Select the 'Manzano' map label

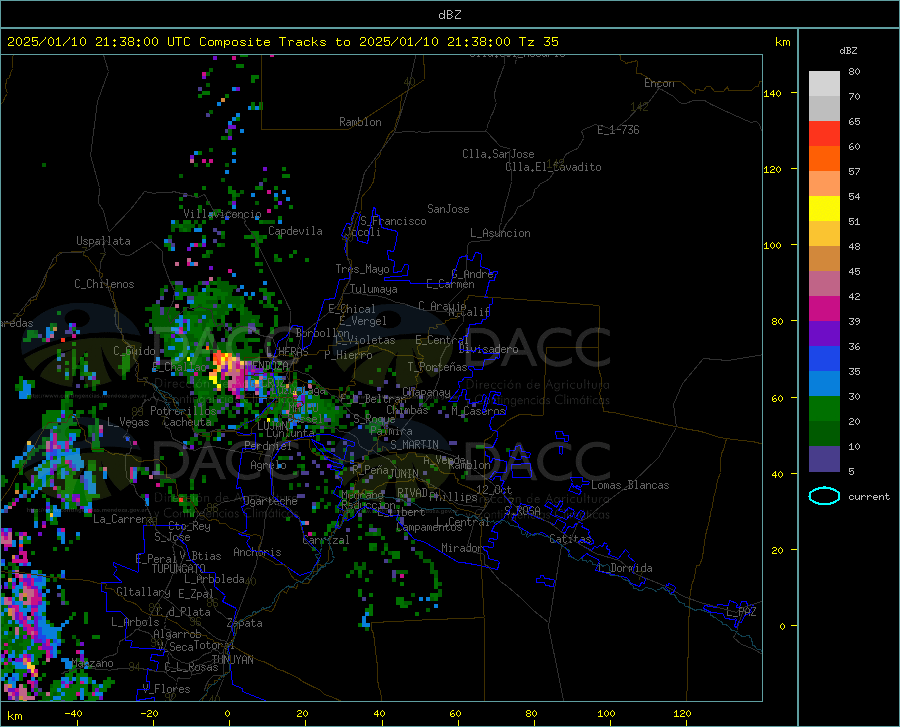click(x=92, y=663)
